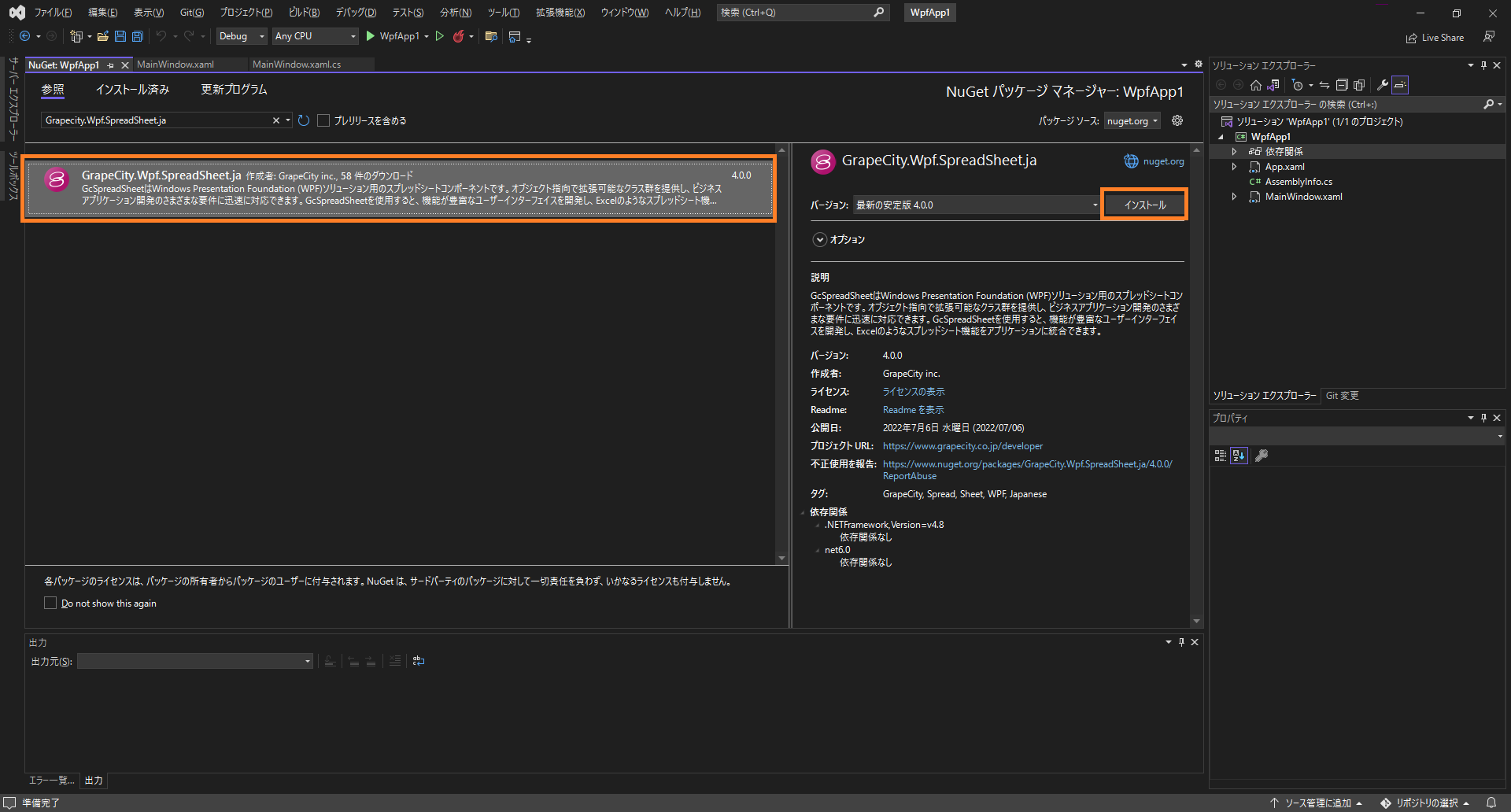Click the Hot Reload flame icon
The image size is (1511, 812).
458,36
